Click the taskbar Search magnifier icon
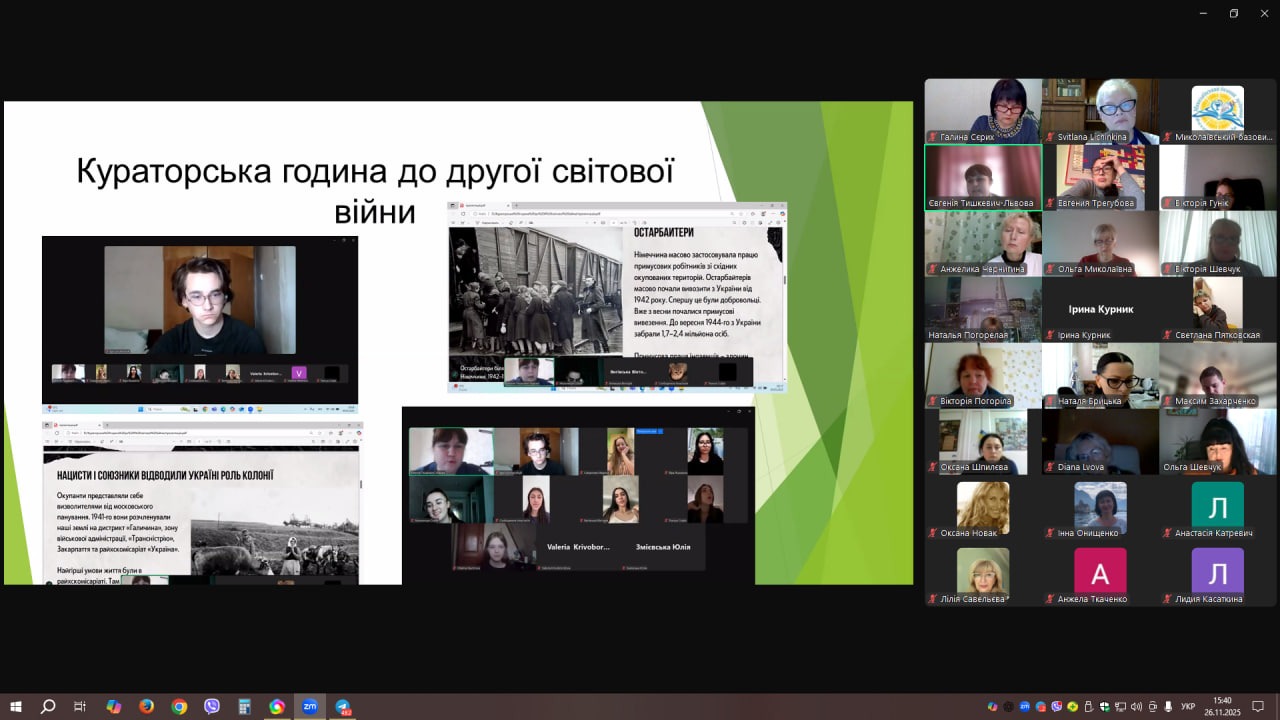The width and height of the screenshot is (1280, 720). pos(48,706)
